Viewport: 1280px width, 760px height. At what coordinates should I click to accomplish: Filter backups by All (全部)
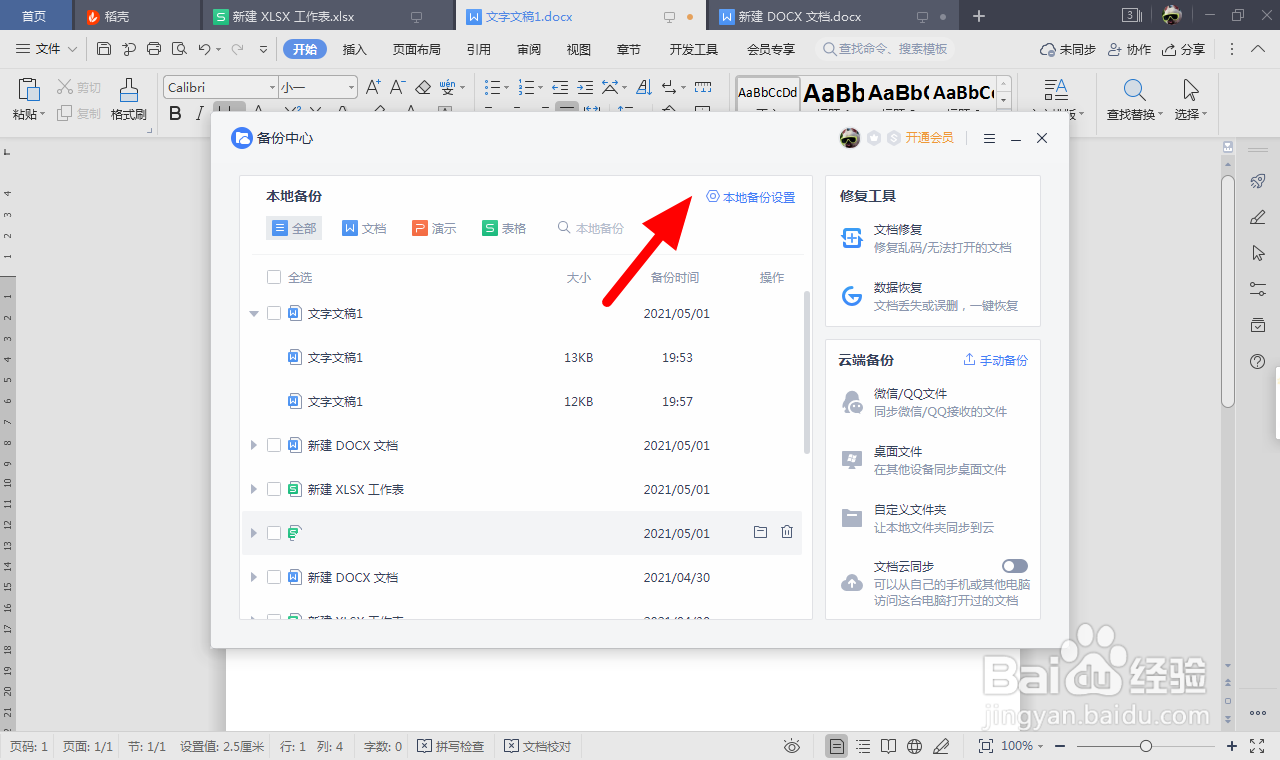click(x=294, y=228)
